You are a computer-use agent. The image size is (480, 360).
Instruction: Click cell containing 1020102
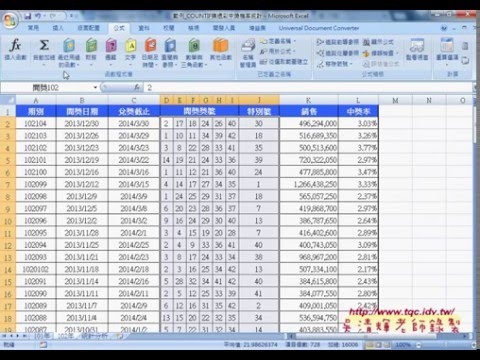point(36,269)
